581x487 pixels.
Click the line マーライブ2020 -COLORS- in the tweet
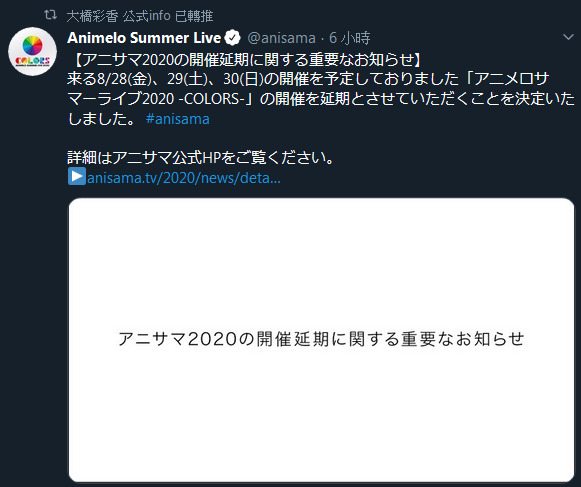(x=321, y=99)
